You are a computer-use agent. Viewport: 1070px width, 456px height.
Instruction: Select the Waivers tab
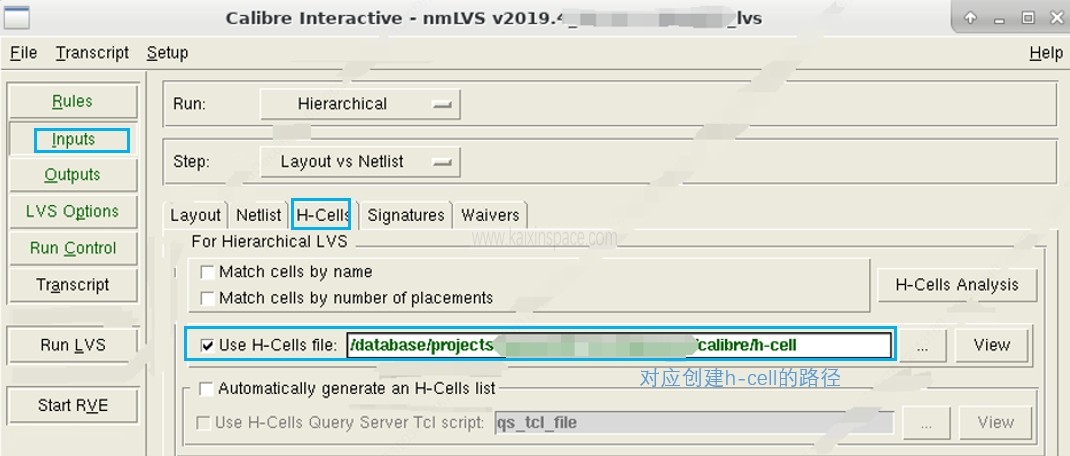(490, 215)
